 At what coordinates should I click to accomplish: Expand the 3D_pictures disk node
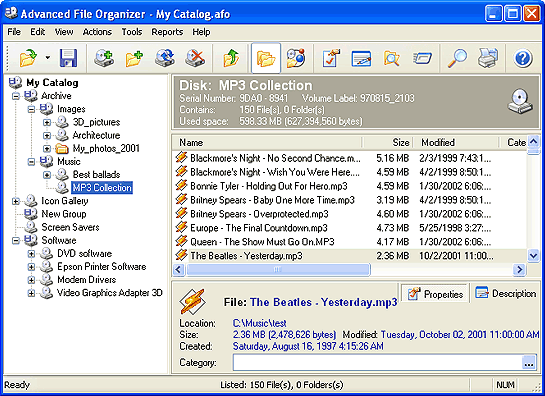point(47,122)
